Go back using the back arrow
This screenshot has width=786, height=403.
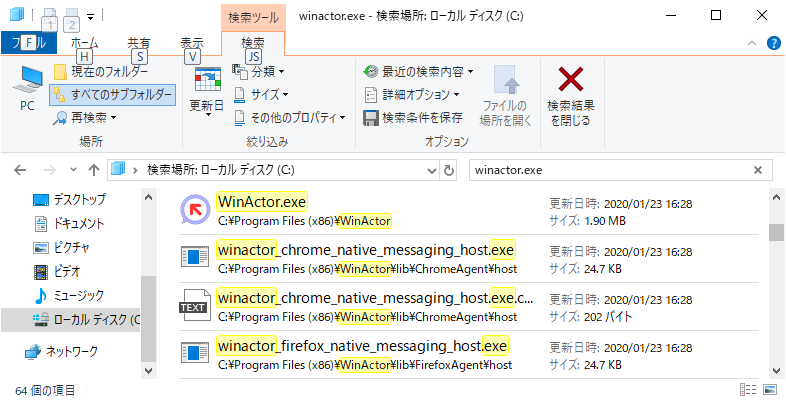point(20,170)
